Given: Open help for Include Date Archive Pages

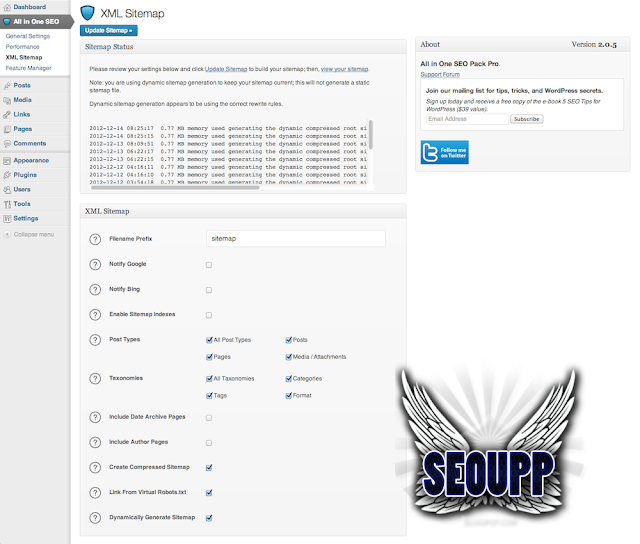Looking at the screenshot, I should (x=95, y=417).
